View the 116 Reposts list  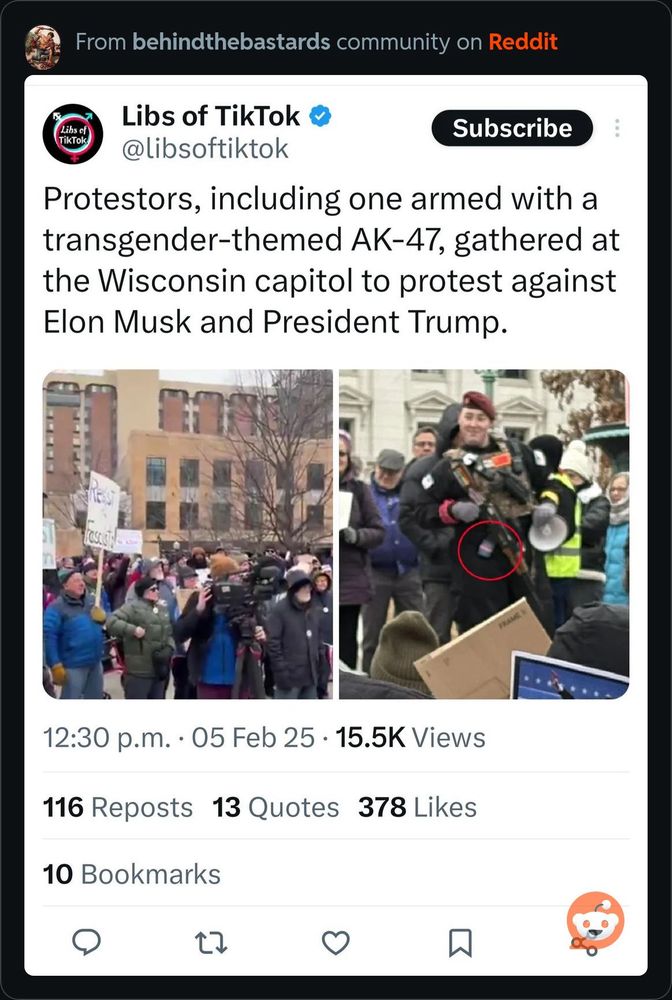pyautogui.click(x=118, y=807)
